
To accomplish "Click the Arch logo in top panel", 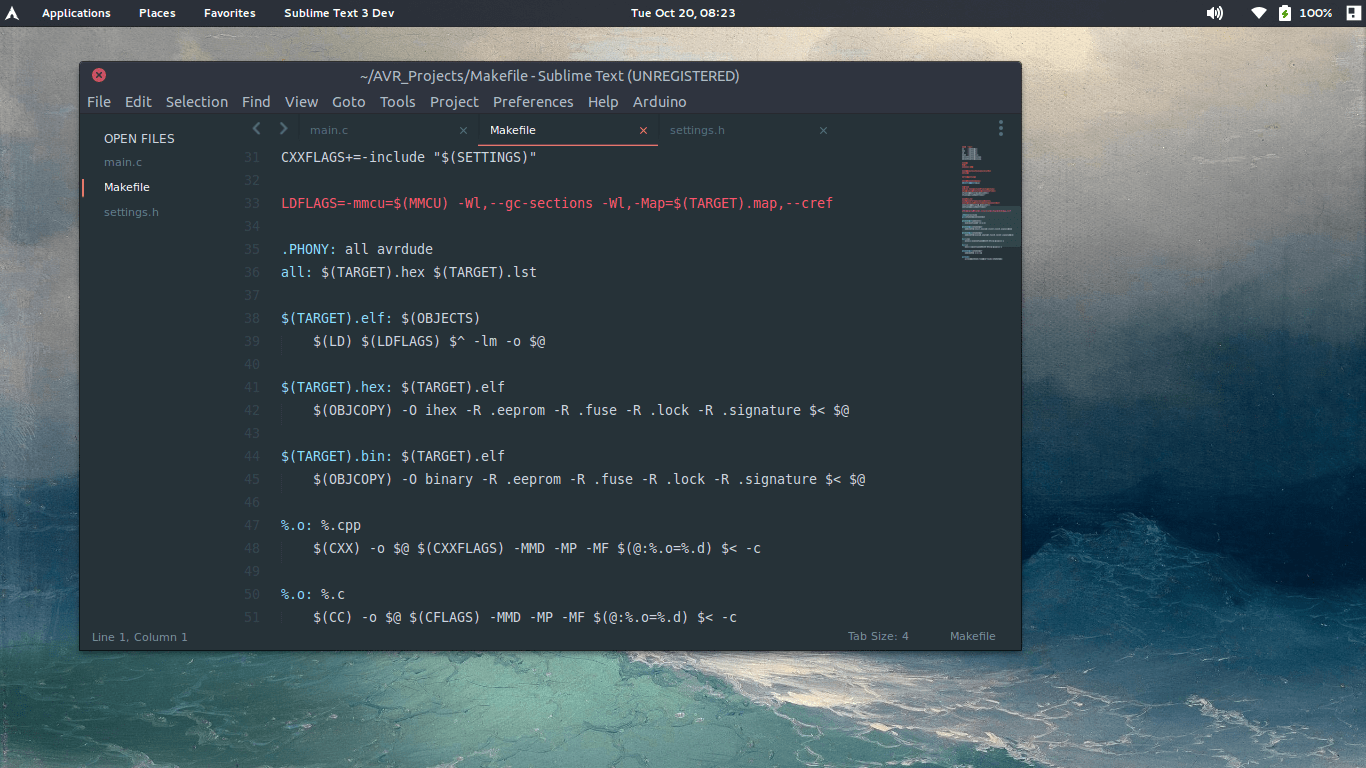I will coord(12,13).
